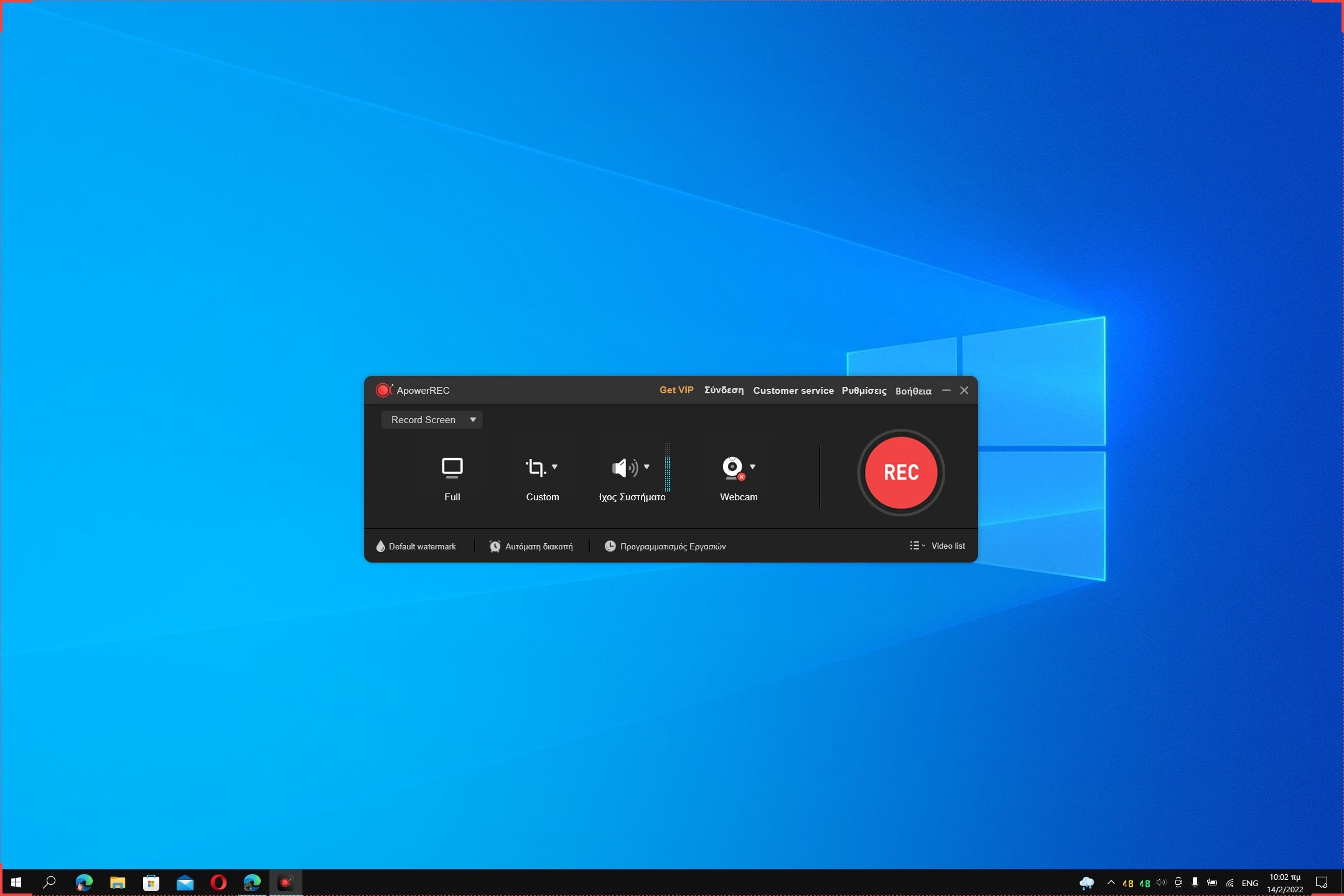The image size is (1344, 896).
Task: Click Get VIP link
Action: coord(676,390)
